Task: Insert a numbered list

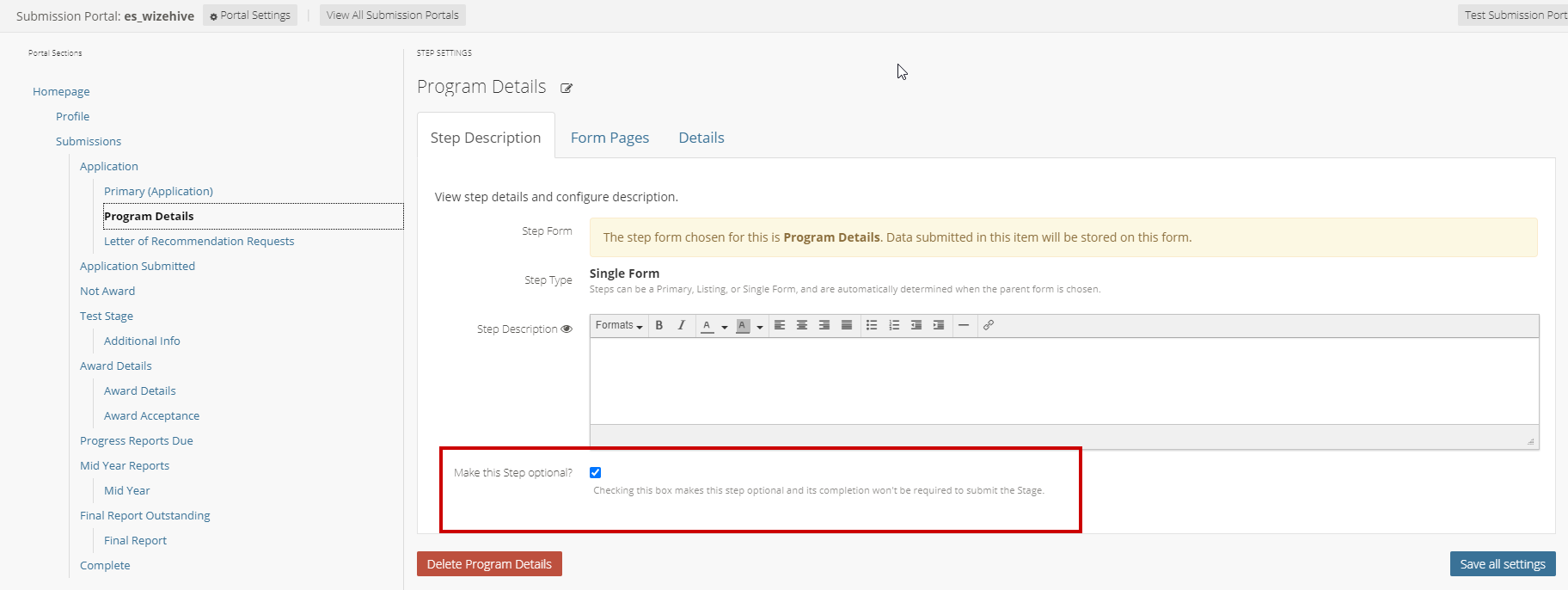Action: pos(894,325)
